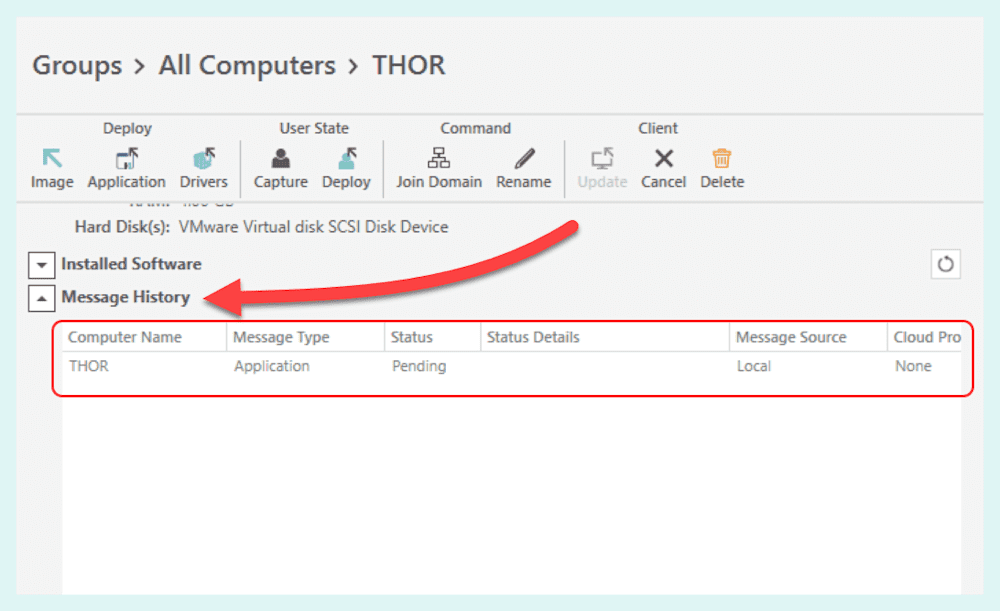Screen dimensions: 1000x611
Task: Click the Pending status cell
Action: click(419, 367)
